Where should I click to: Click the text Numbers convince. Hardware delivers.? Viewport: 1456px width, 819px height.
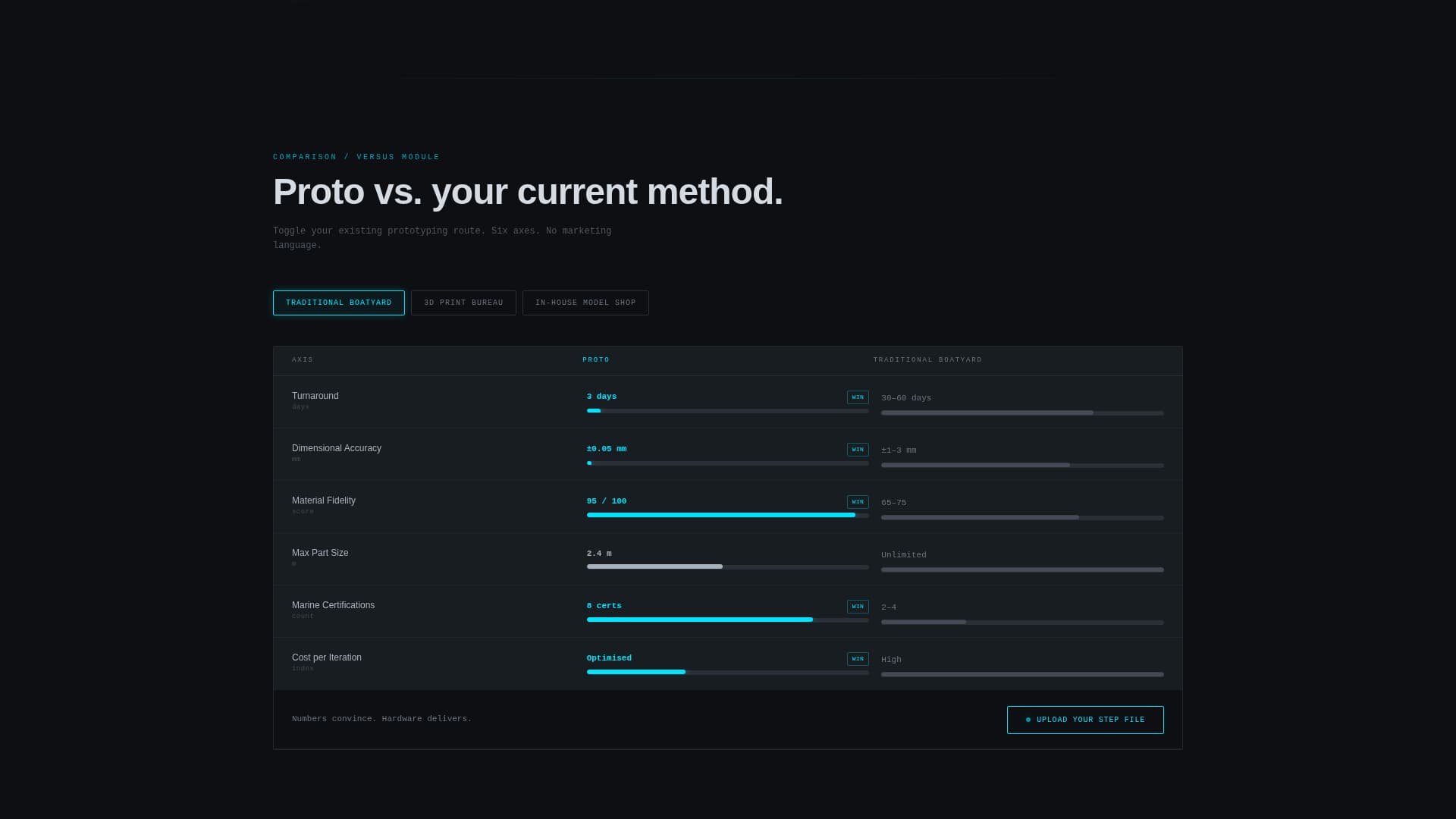[382, 718]
